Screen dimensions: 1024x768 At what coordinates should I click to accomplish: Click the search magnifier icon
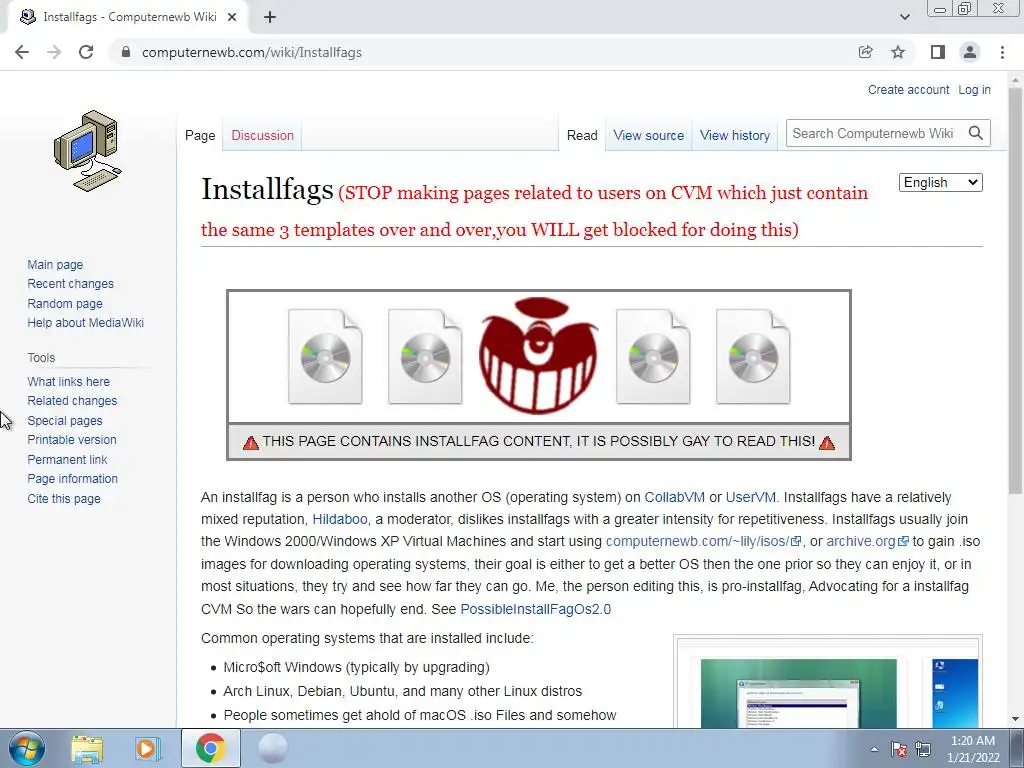pos(976,133)
